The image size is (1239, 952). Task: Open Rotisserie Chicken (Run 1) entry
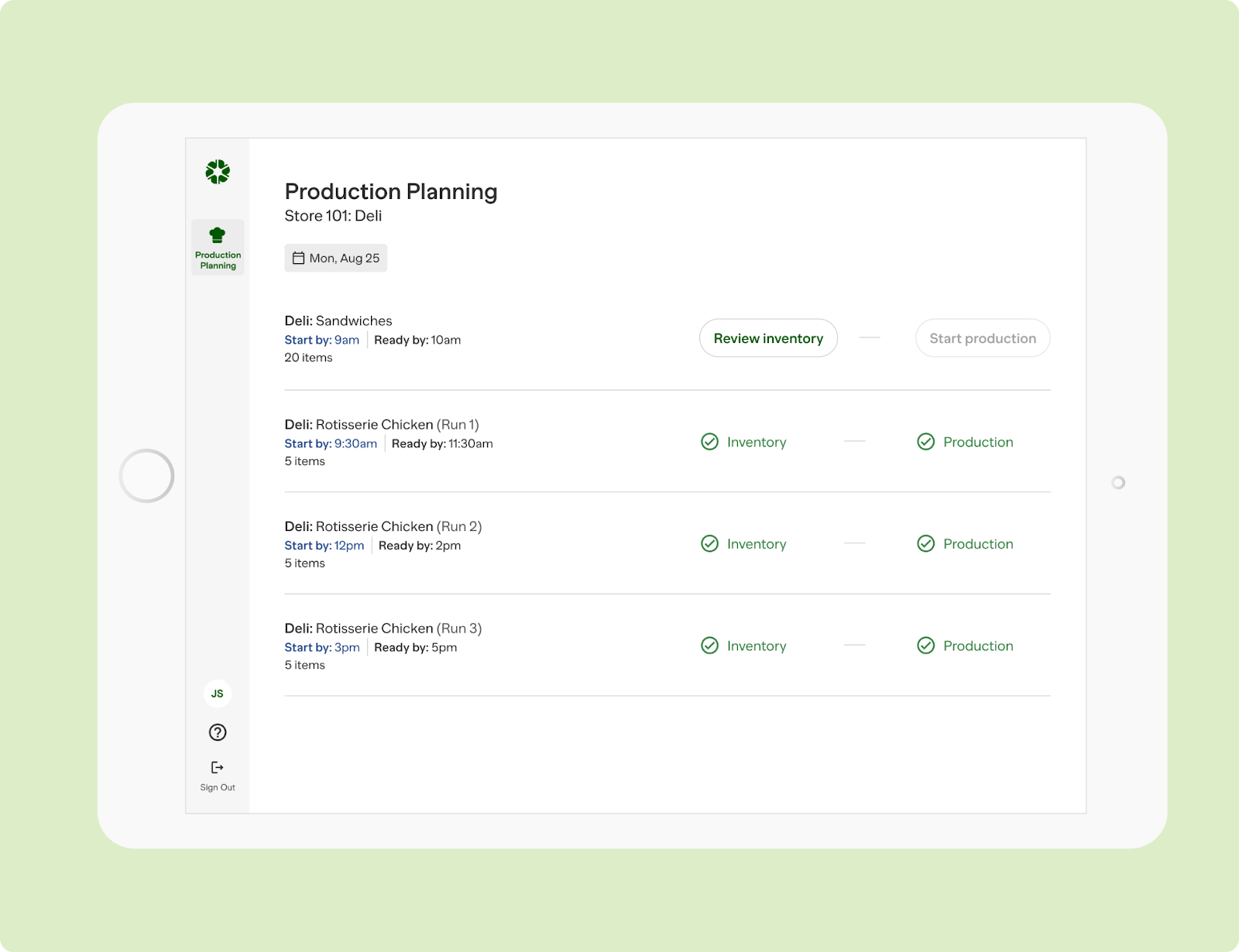tap(382, 424)
